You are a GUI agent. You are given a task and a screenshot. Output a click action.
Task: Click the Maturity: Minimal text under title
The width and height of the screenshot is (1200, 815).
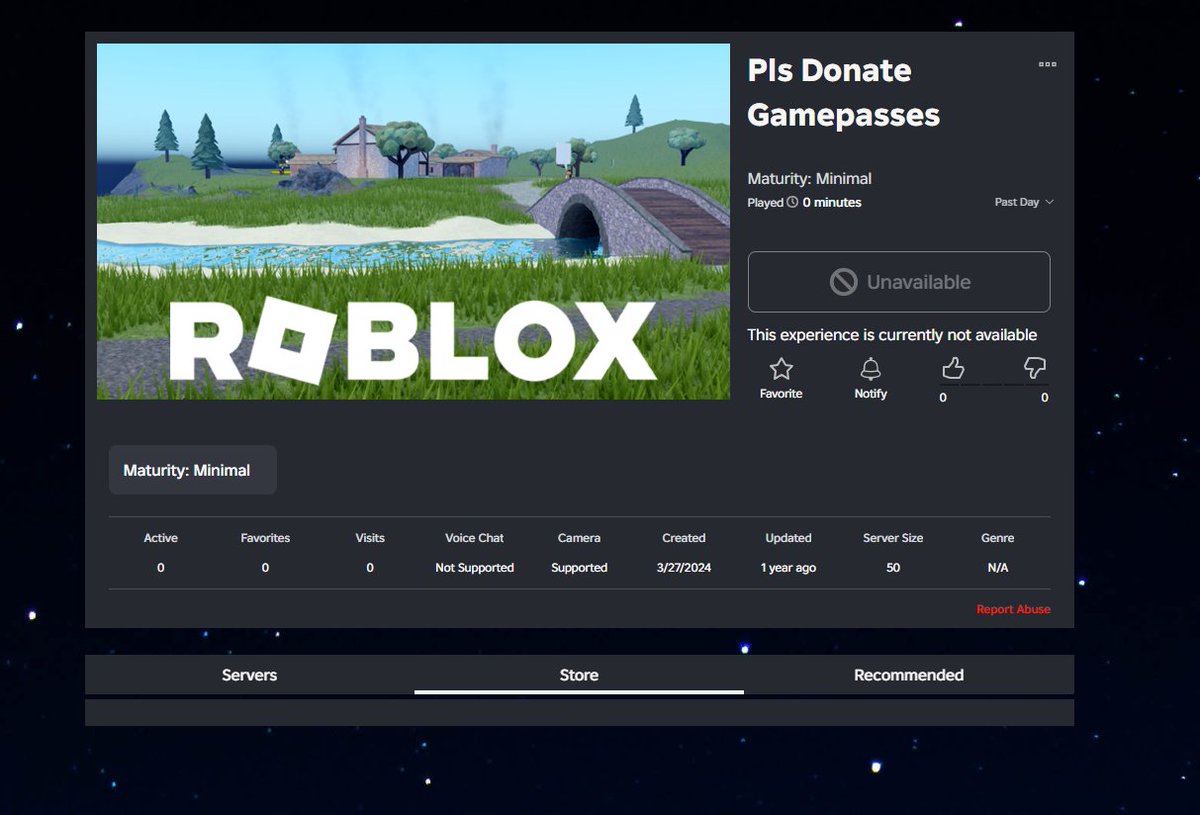coord(810,179)
